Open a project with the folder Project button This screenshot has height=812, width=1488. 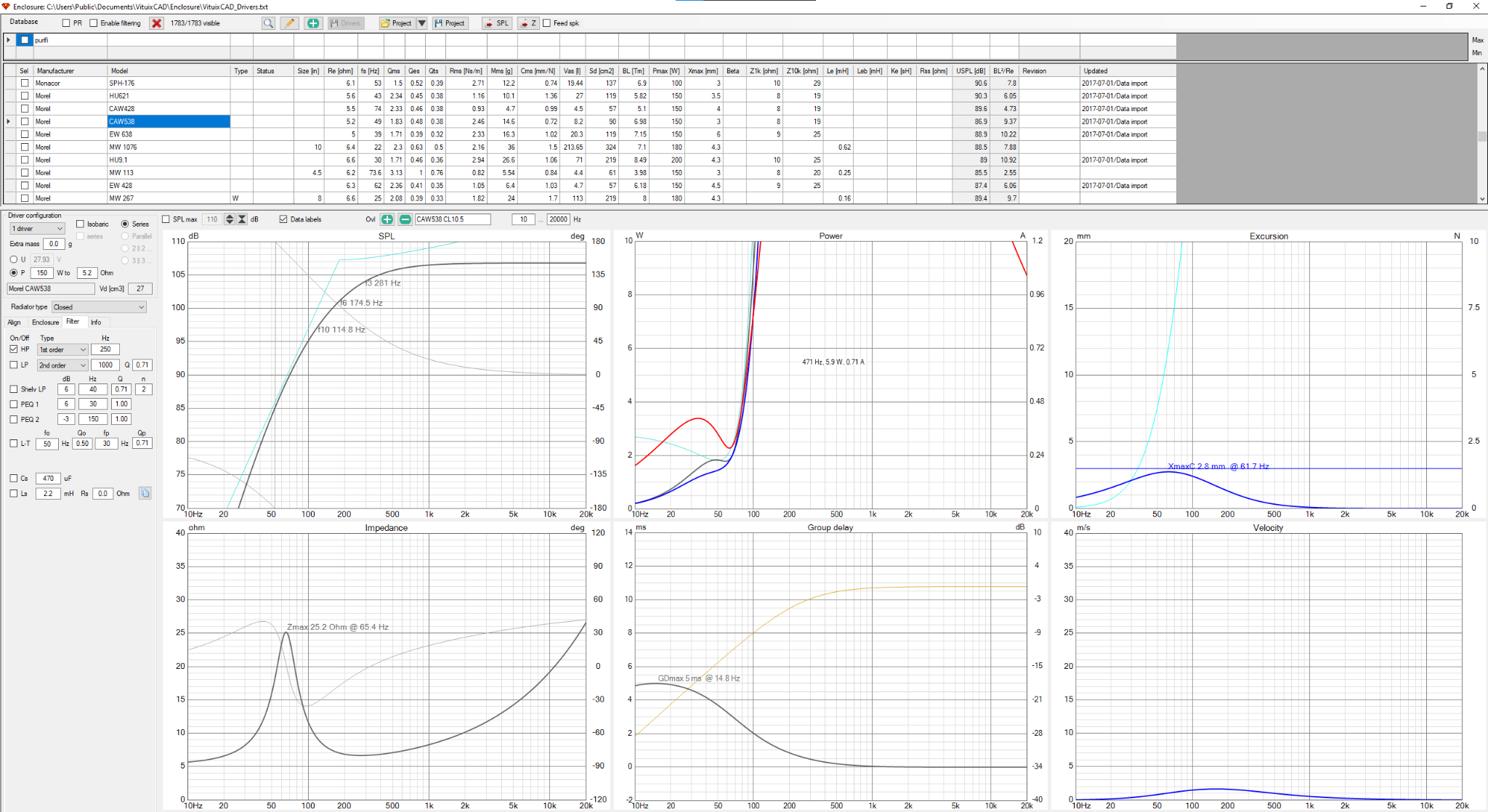pos(396,23)
